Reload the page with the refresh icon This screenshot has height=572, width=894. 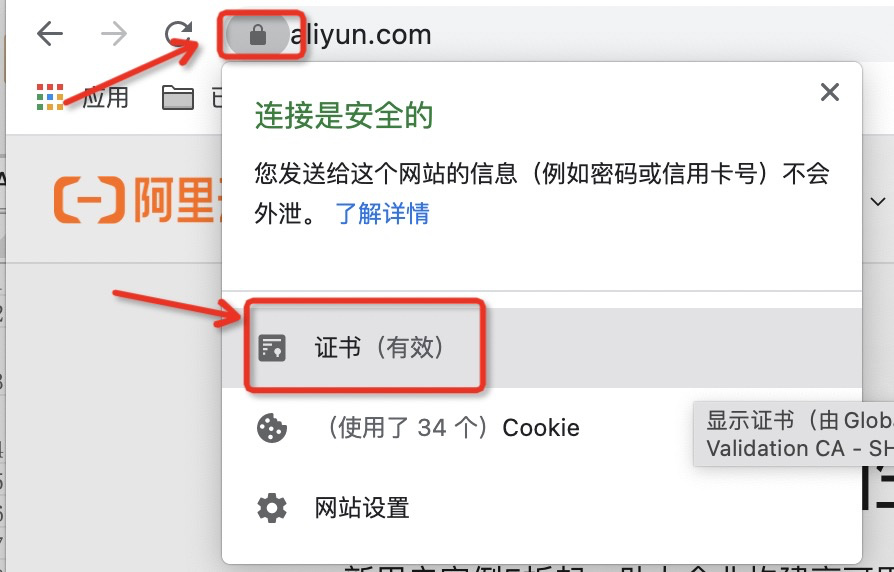point(178,34)
